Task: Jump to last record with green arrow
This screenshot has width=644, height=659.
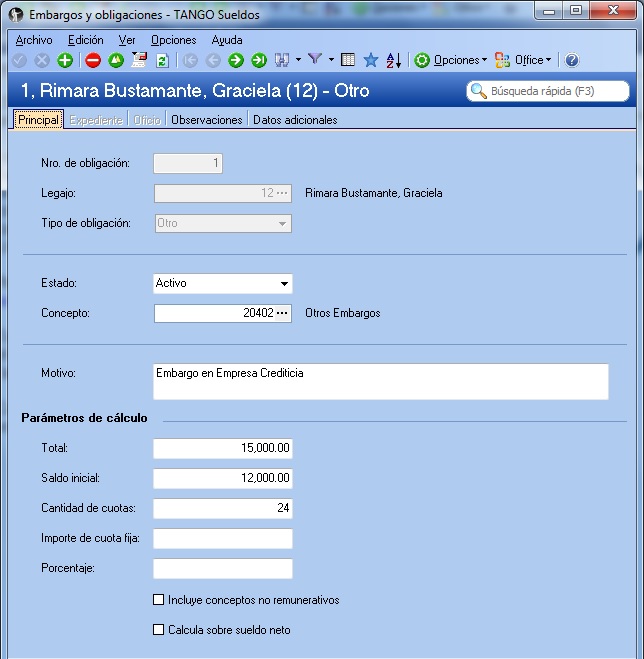Action: [259, 61]
